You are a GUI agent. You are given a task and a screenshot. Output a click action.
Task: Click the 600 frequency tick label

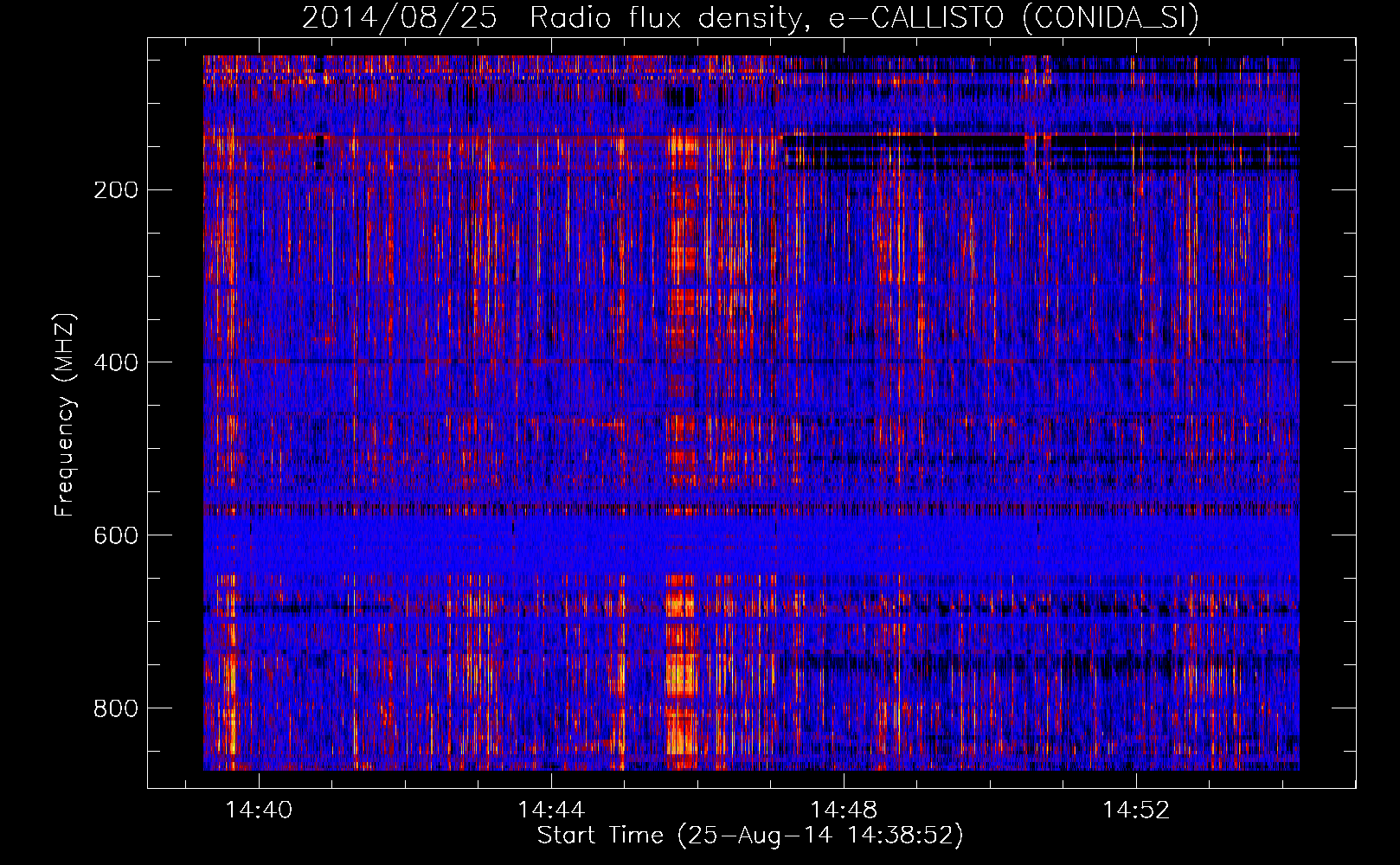pyautogui.click(x=116, y=535)
